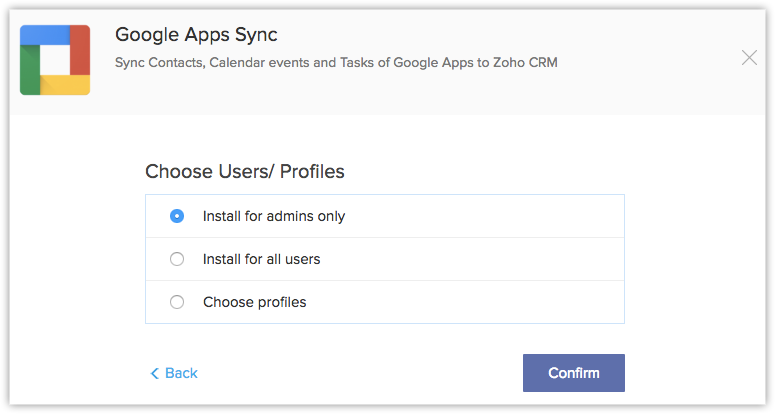Click the Google Apps Sync logo icon

pos(55,60)
